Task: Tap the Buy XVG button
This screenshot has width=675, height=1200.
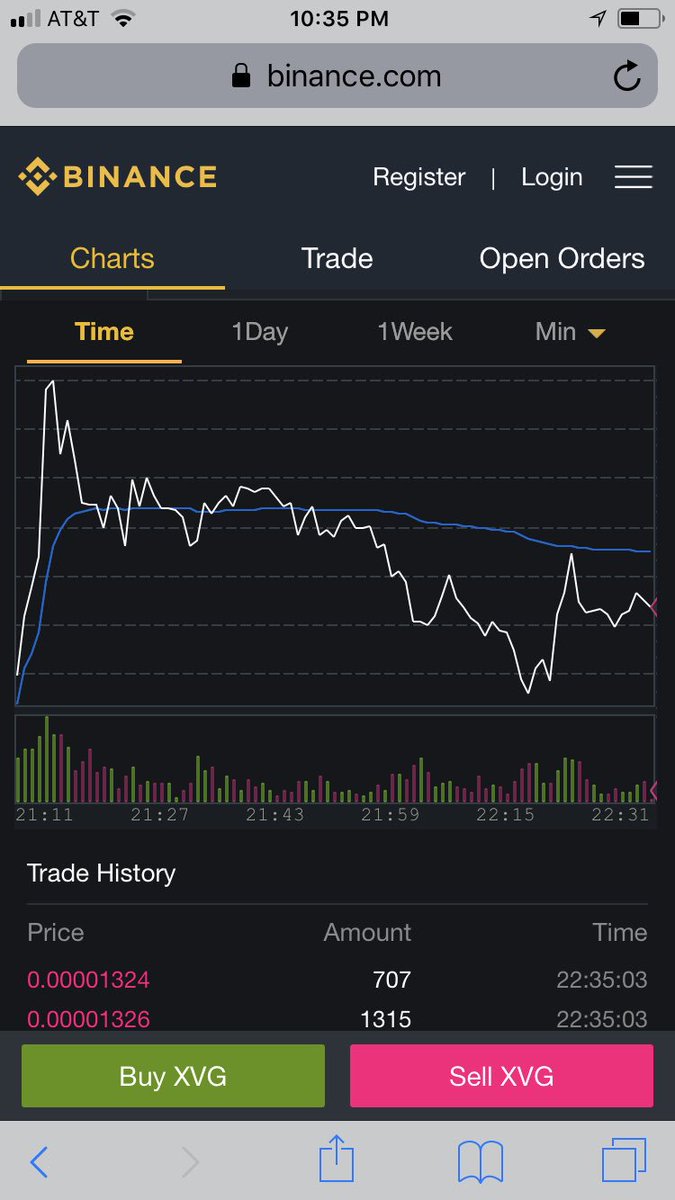Action: 173,1076
